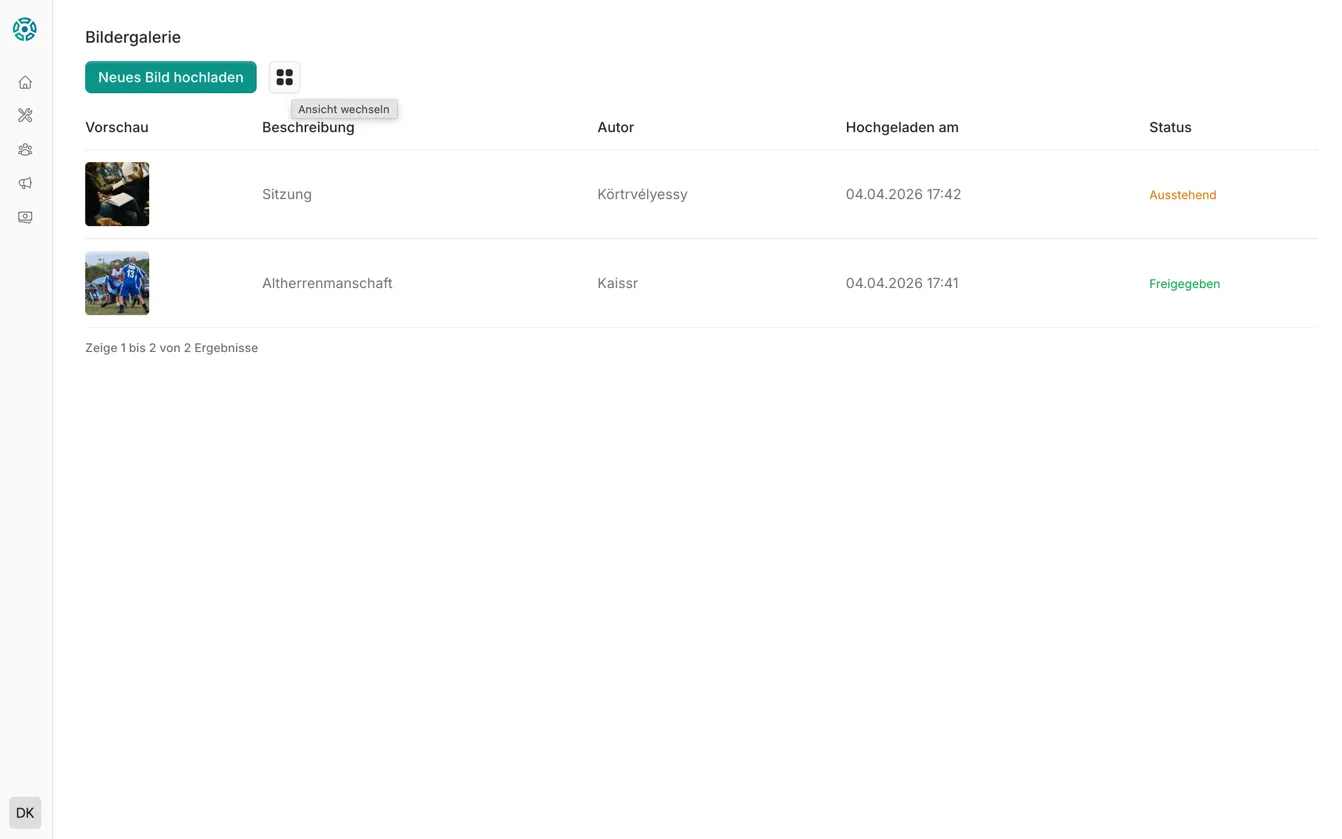1342x839 pixels.
Task: Open the money banknote sidebar icon
Action: click(25, 217)
